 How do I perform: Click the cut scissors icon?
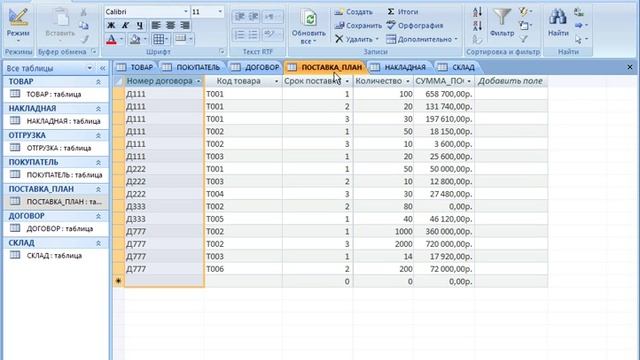84,12
